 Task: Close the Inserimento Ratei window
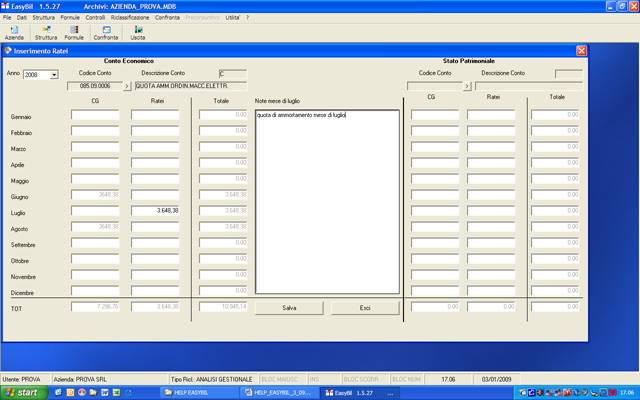coord(581,51)
